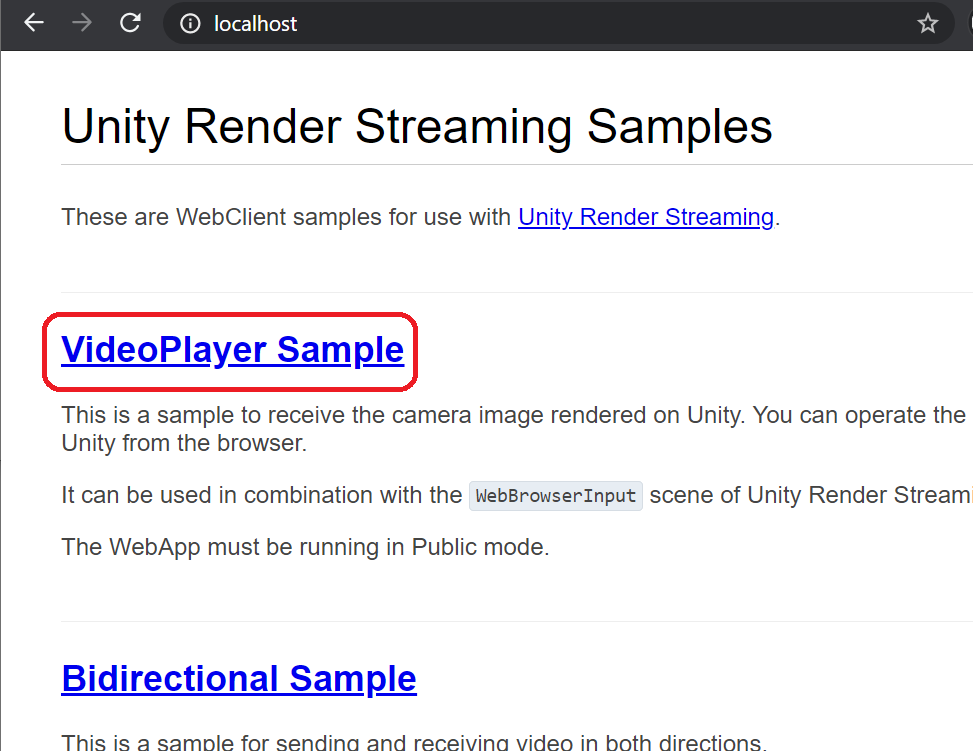Click the divider line under the main heading
The image size is (973, 751).
pyautogui.click(x=500, y=164)
